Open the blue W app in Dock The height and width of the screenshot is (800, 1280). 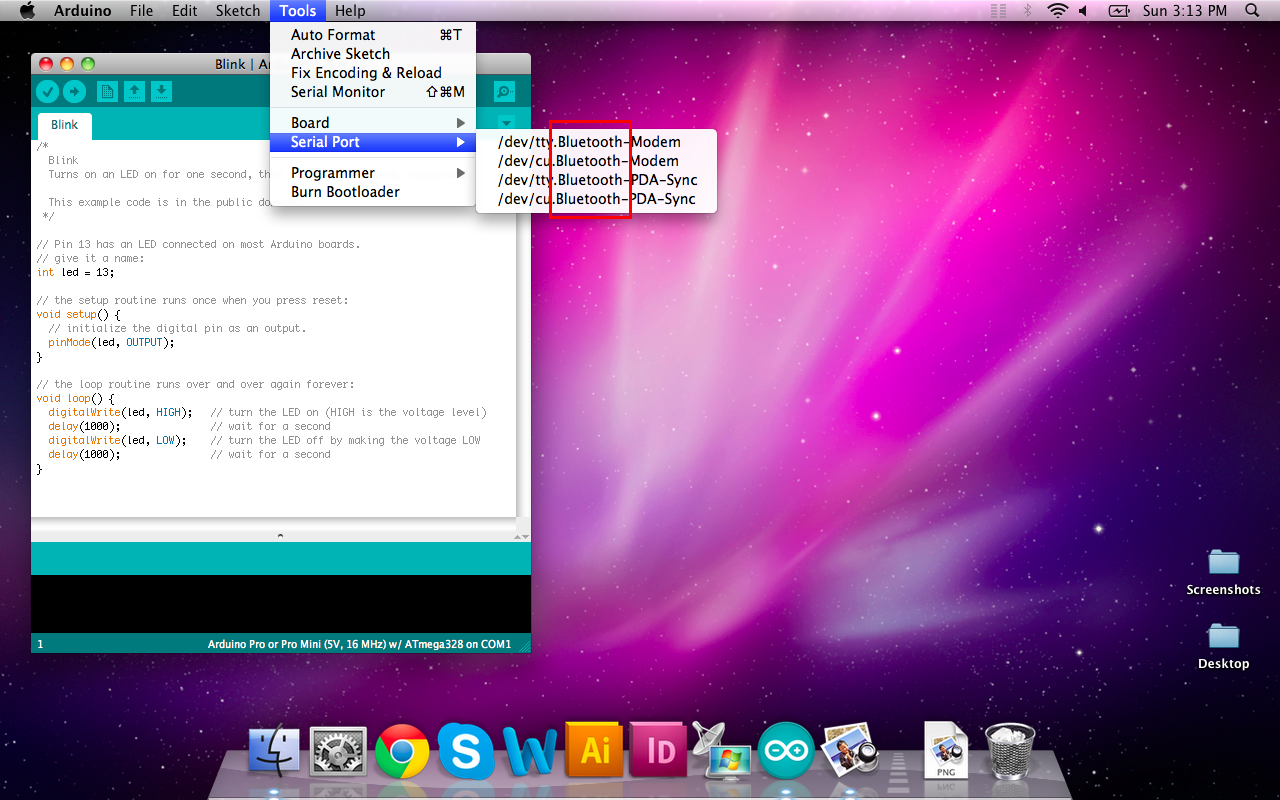[x=529, y=752]
